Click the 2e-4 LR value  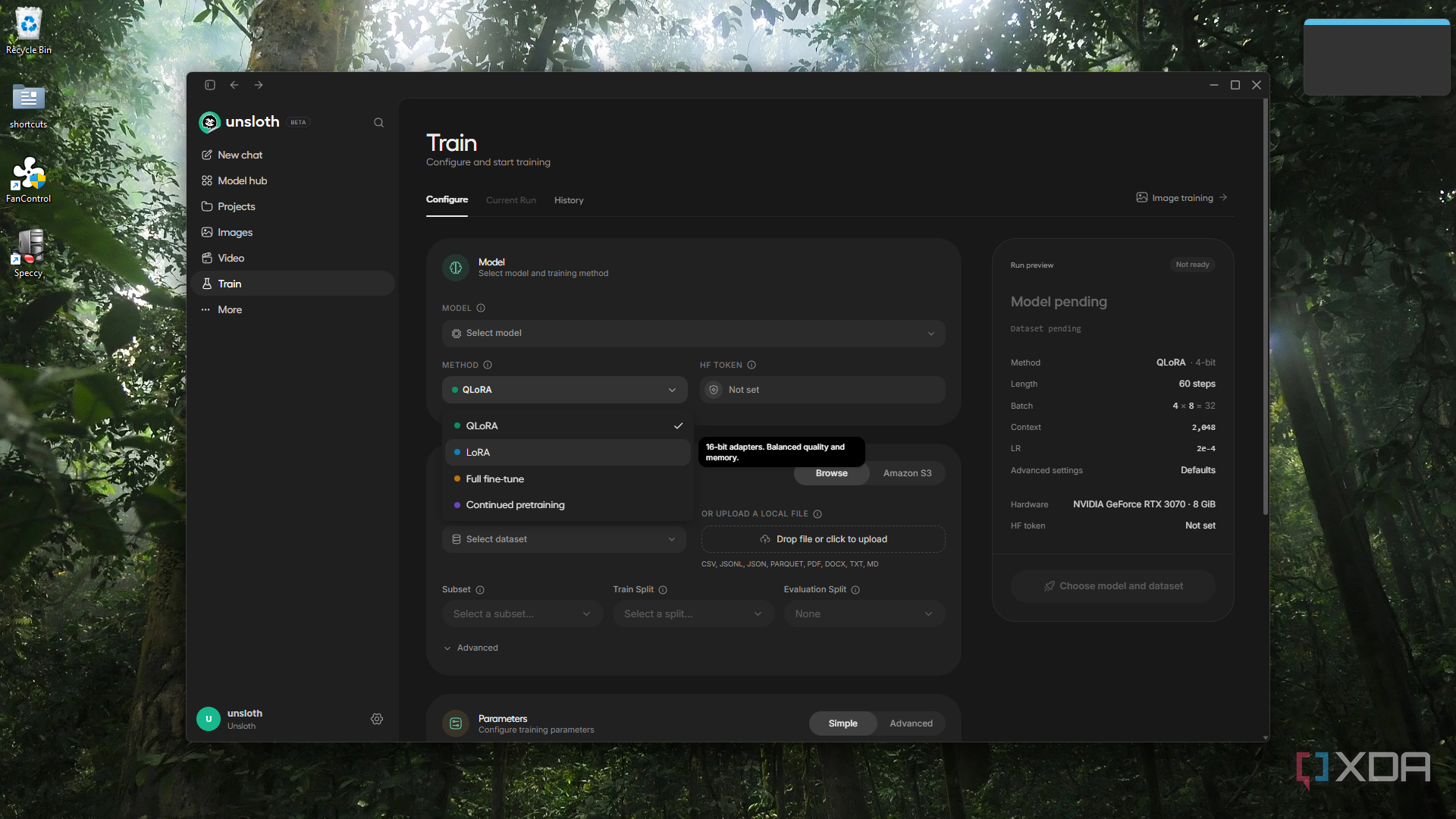pyautogui.click(x=1206, y=449)
